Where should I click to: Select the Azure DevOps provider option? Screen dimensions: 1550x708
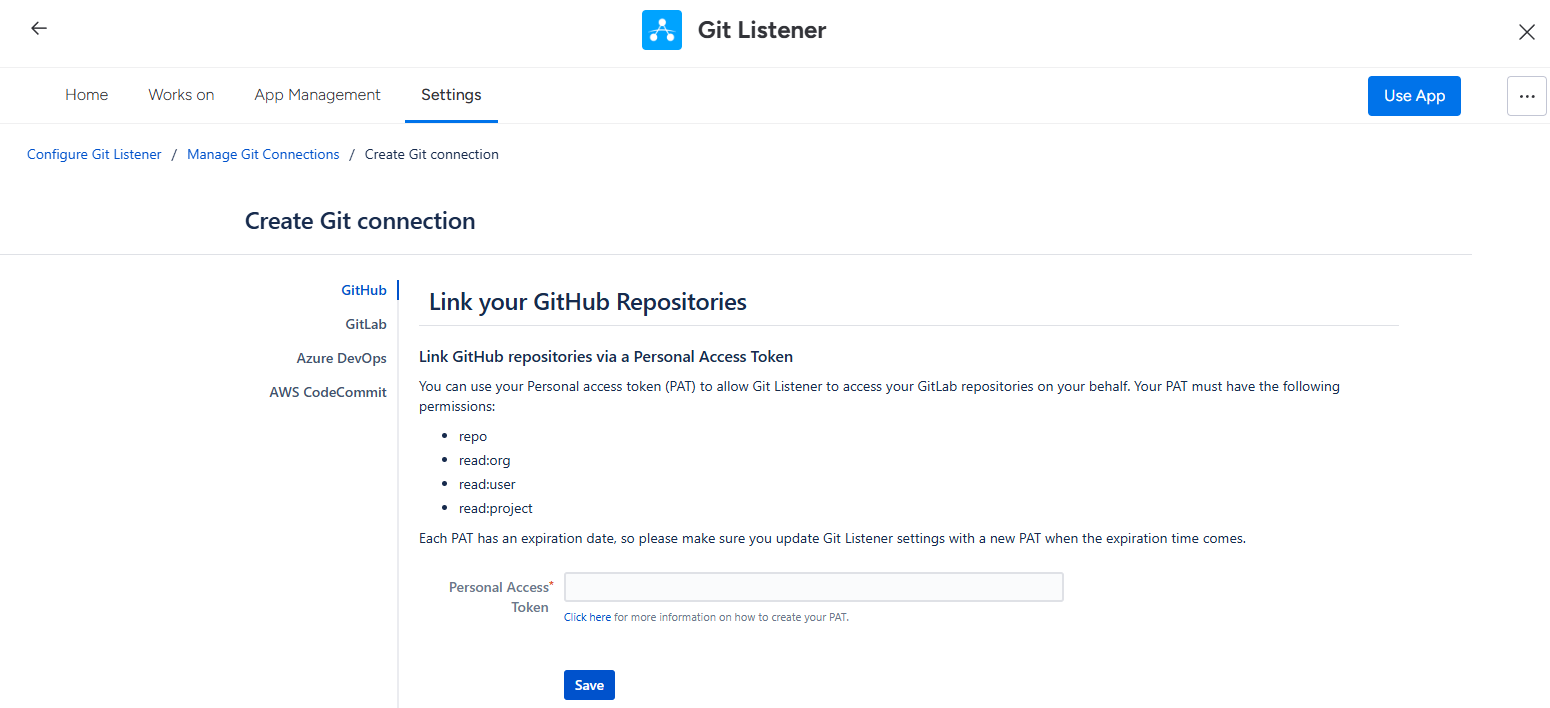[341, 358]
